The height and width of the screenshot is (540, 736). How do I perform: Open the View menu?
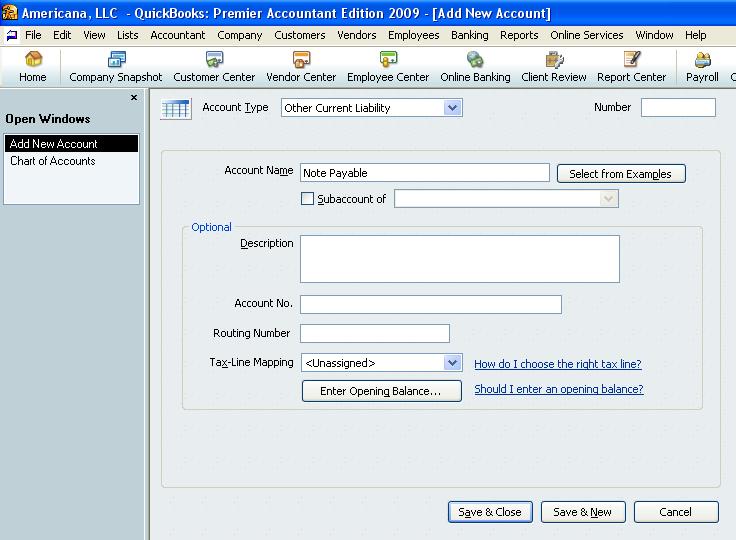pyautogui.click(x=94, y=35)
